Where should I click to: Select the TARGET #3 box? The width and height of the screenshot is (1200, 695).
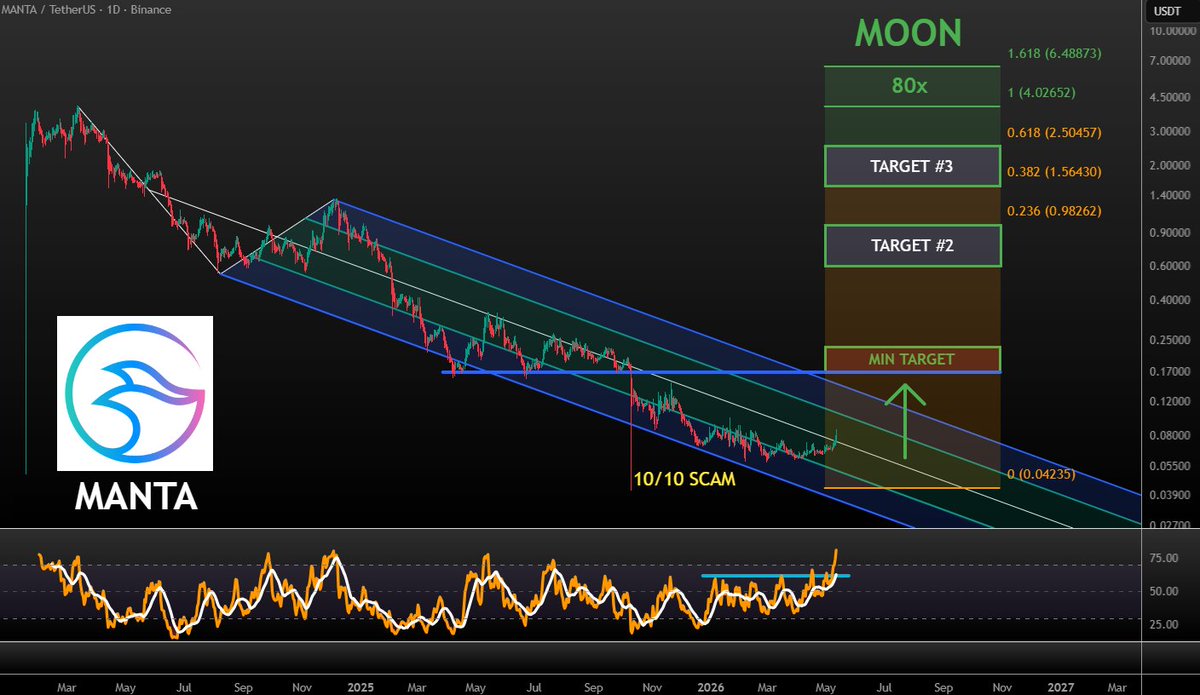[911, 166]
